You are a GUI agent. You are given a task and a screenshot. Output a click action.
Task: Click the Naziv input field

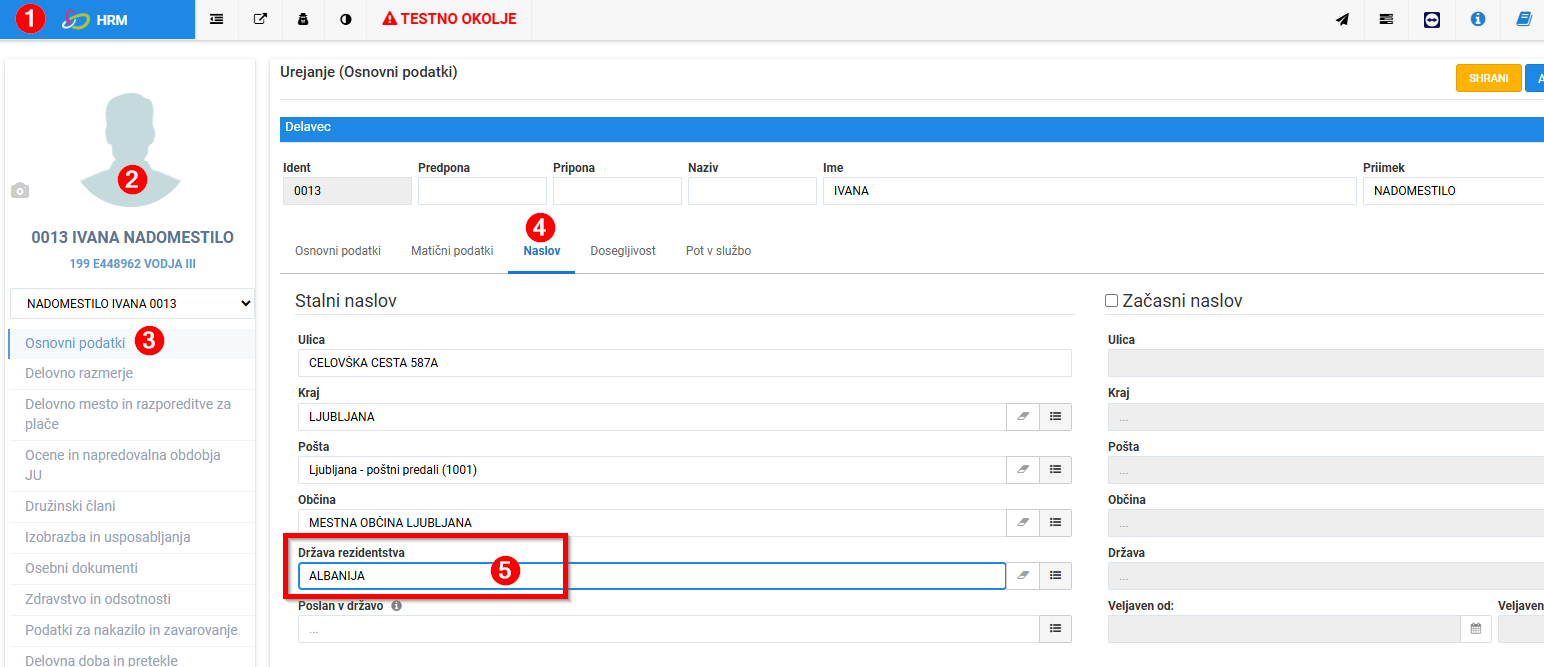pyautogui.click(x=752, y=191)
